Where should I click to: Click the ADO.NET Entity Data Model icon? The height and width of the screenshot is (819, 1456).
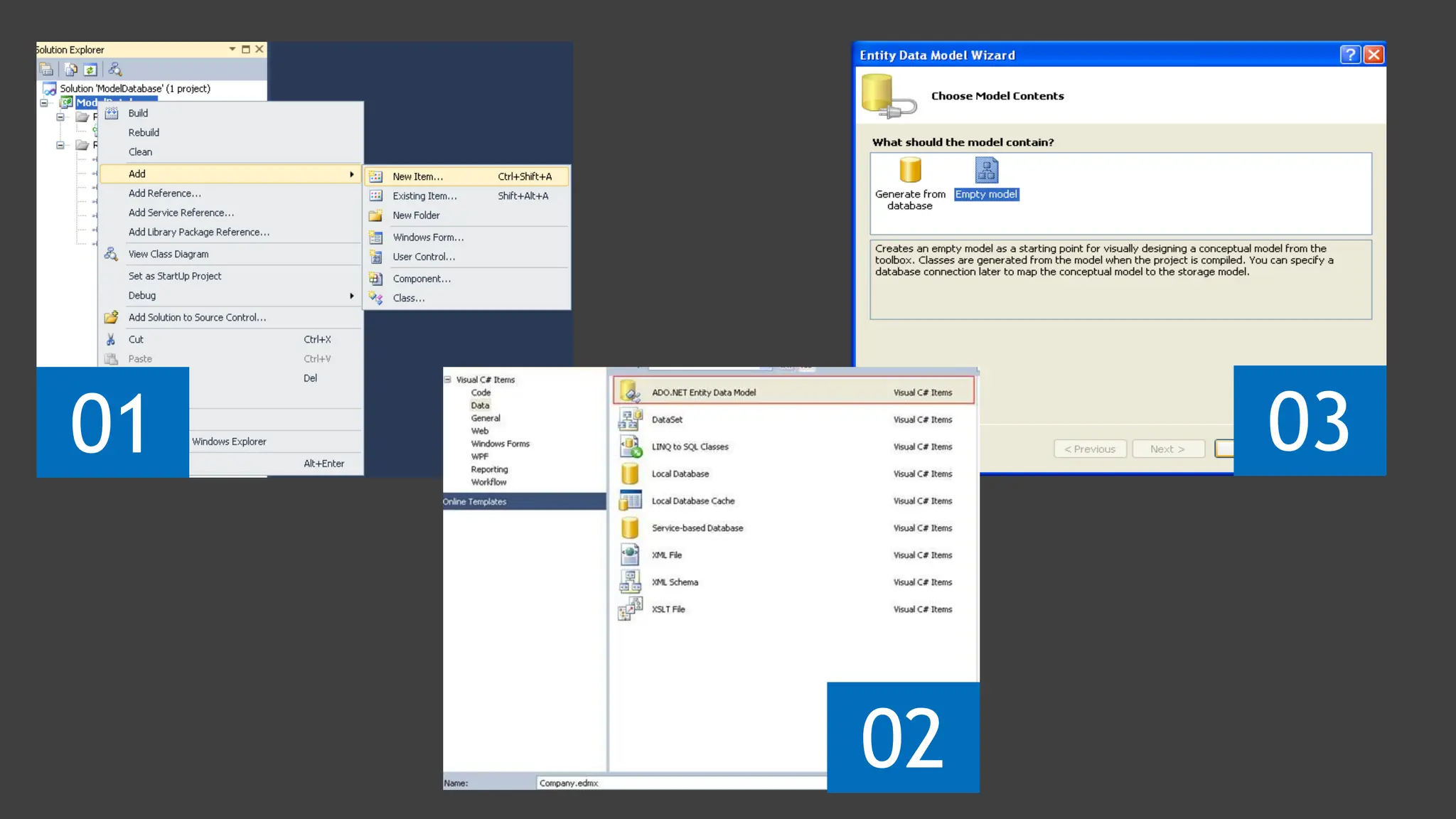[629, 392]
